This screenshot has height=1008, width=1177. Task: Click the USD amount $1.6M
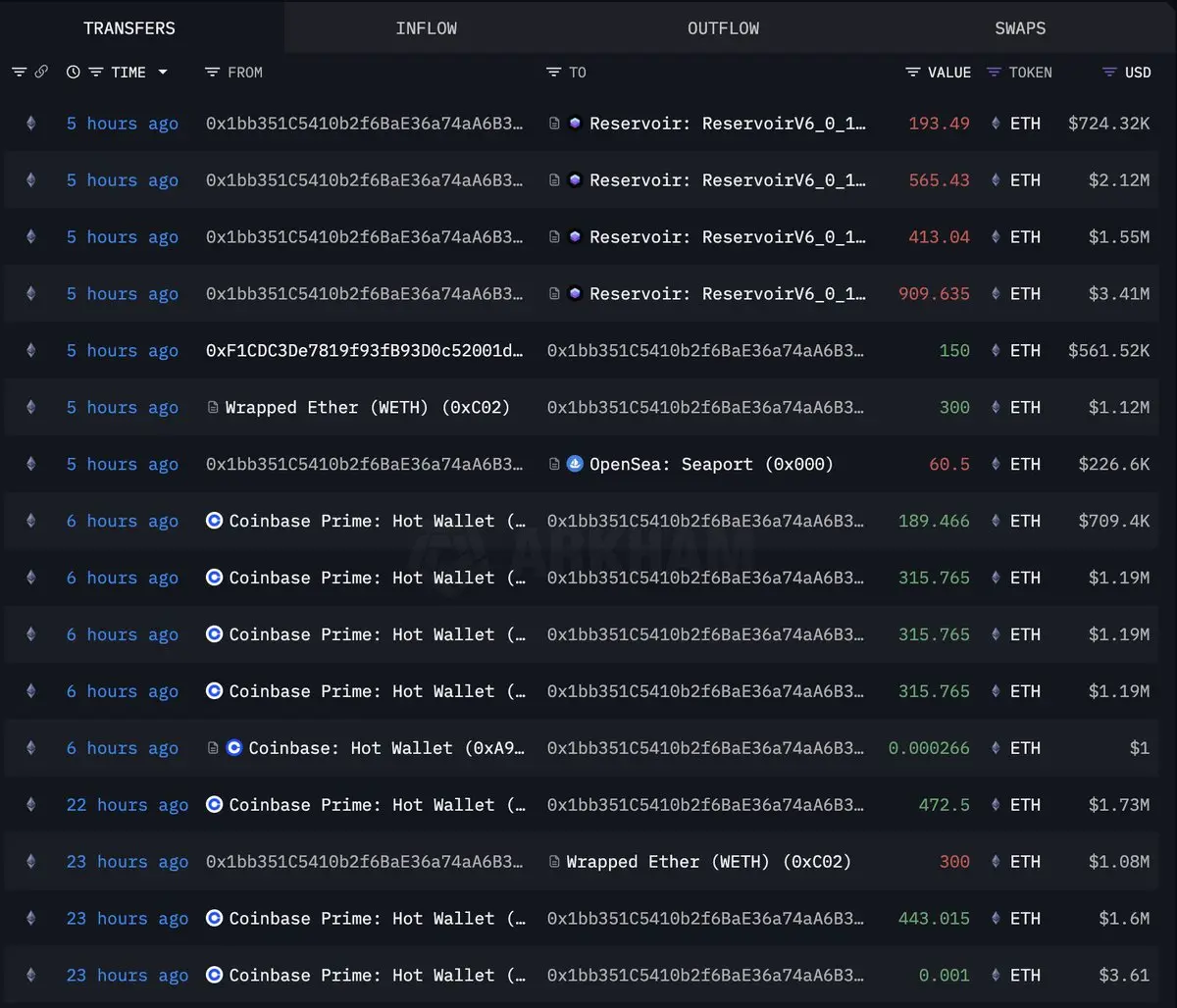pos(1124,919)
